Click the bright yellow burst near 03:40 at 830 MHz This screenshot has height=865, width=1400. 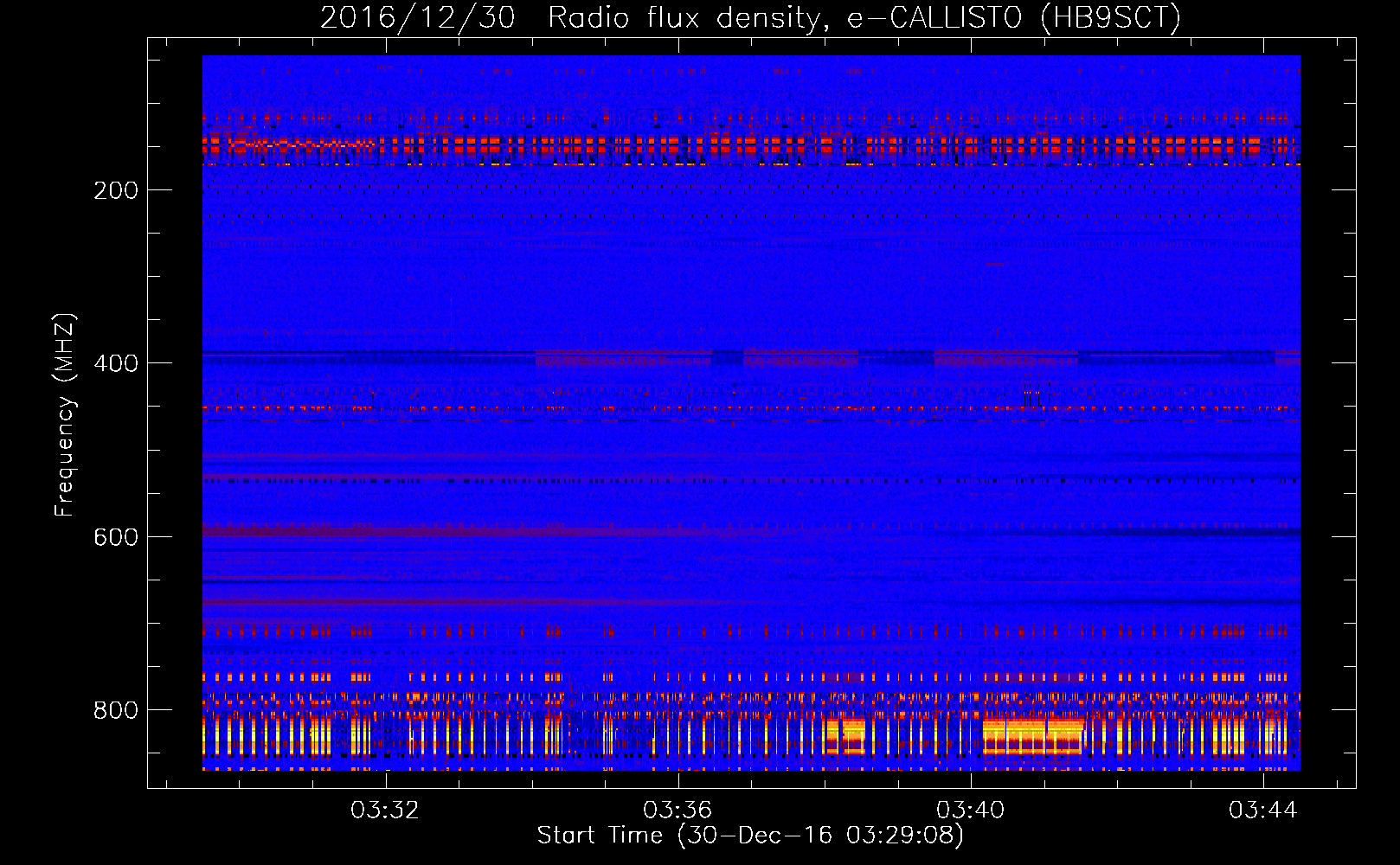click(1033, 736)
